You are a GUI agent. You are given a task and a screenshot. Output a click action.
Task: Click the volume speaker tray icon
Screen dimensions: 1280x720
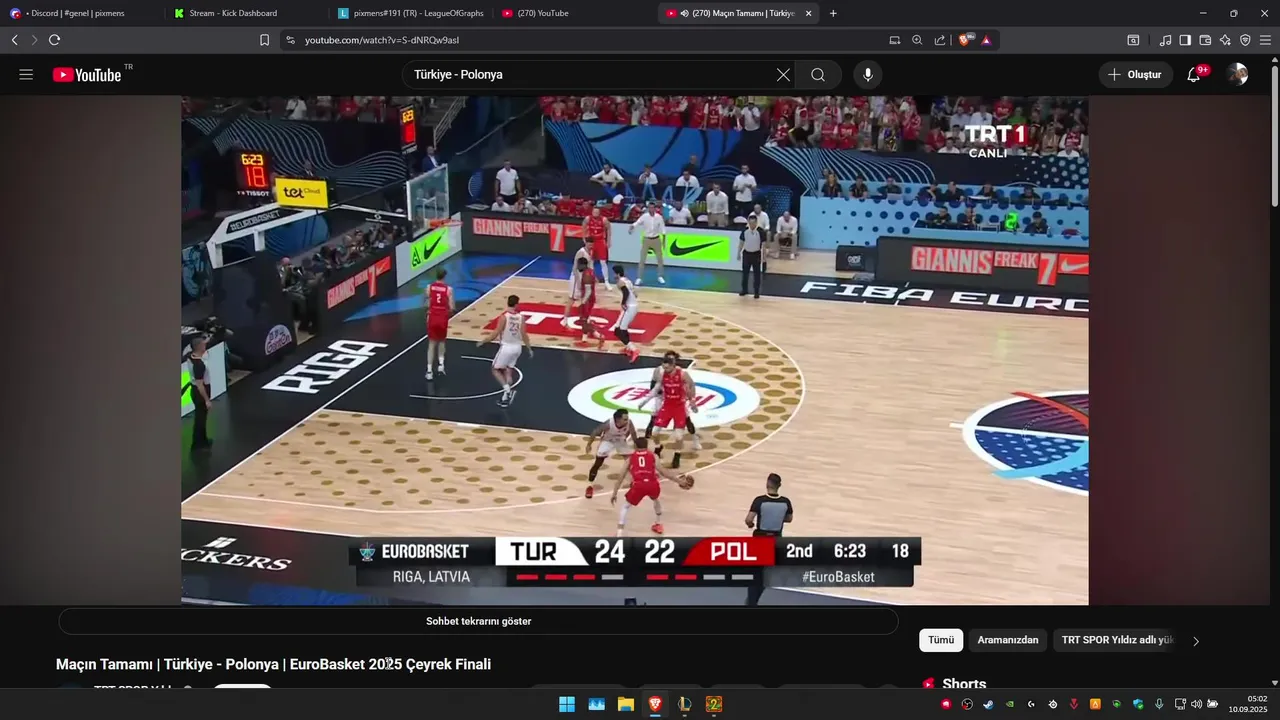[1196, 704]
